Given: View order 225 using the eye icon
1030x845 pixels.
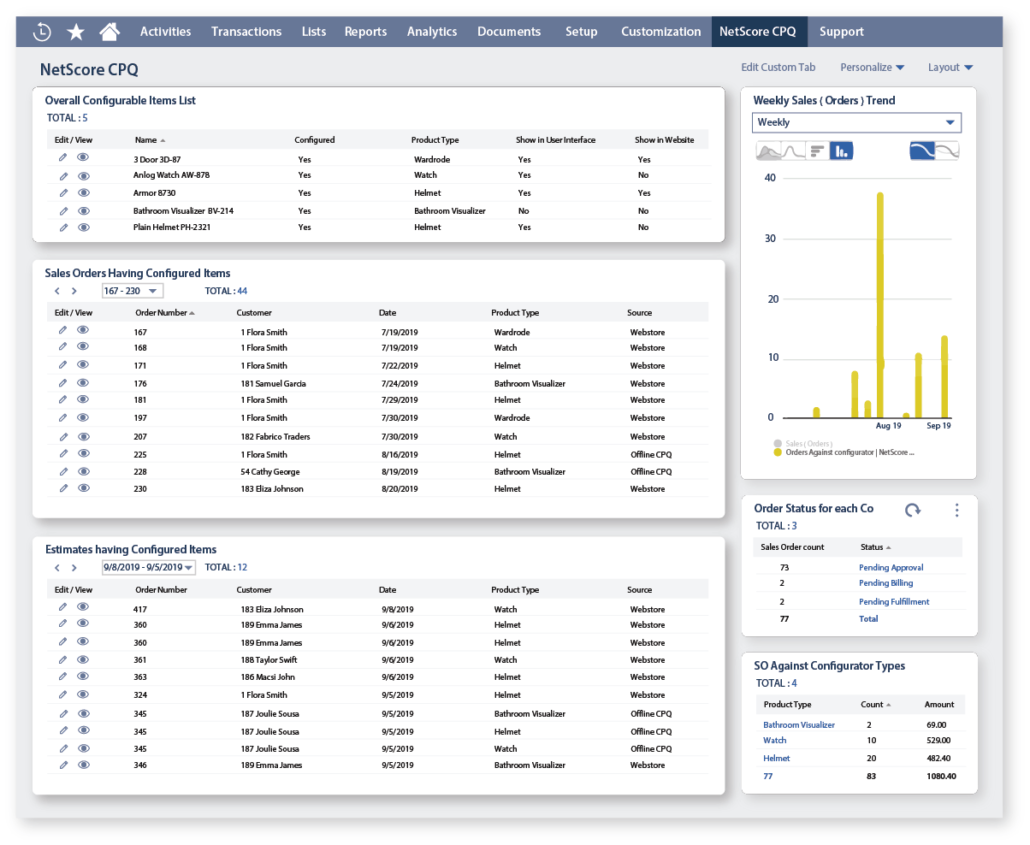Looking at the screenshot, I should click(x=83, y=453).
